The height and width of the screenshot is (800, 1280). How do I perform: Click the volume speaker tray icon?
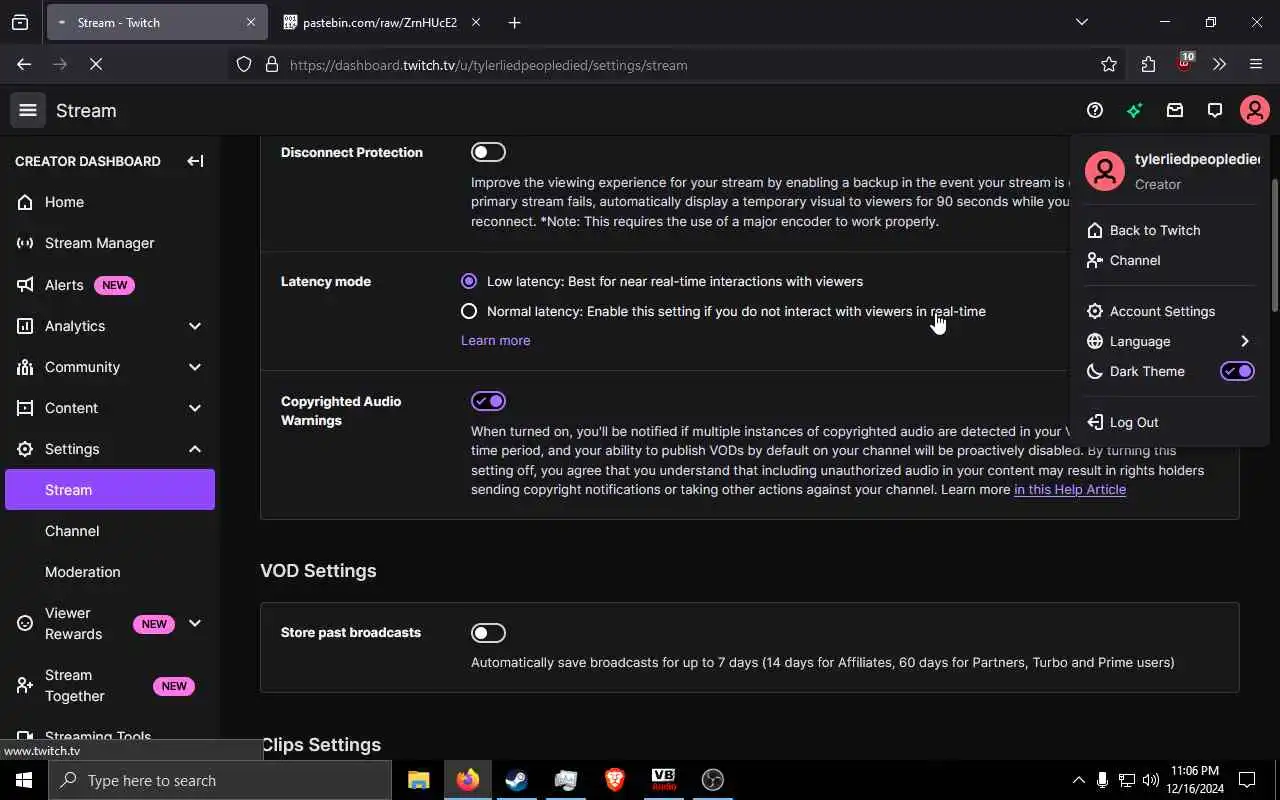1151,780
